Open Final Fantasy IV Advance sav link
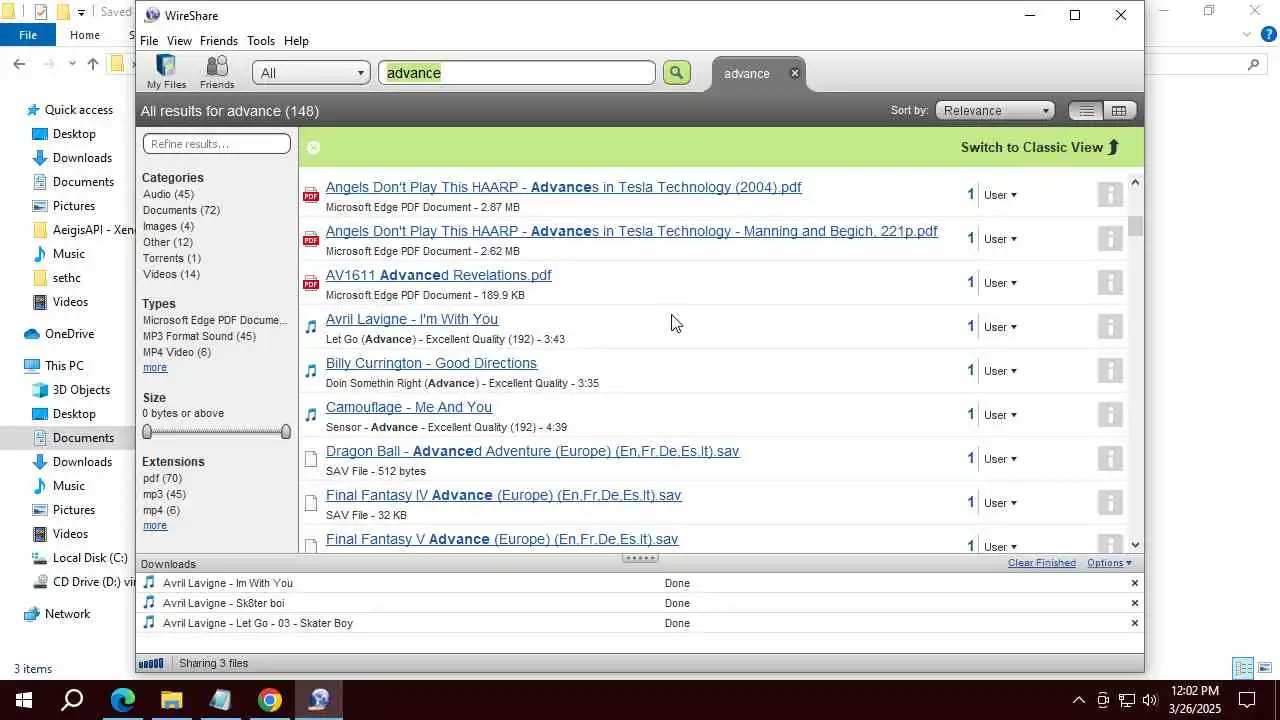 [x=504, y=495]
